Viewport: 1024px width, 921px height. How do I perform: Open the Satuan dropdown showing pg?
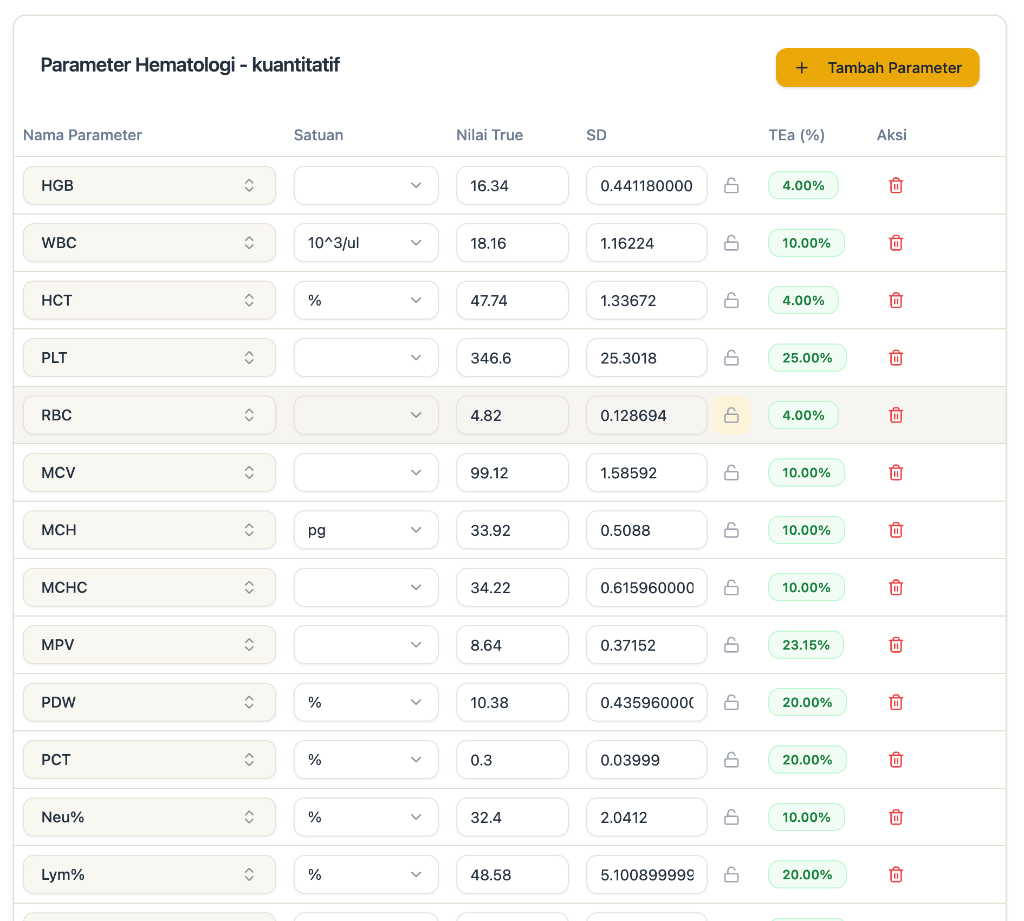coord(366,530)
